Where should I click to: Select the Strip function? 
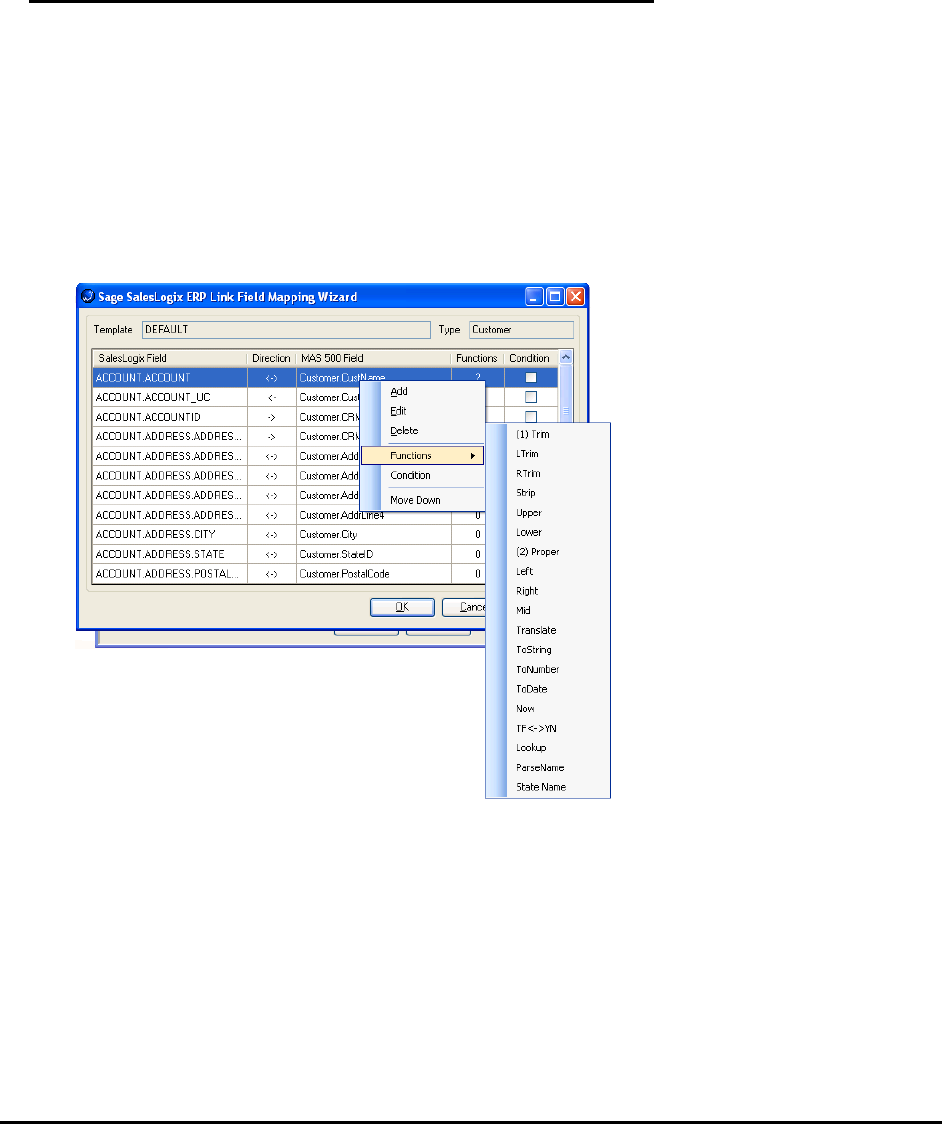pyautogui.click(x=548, y=493)
